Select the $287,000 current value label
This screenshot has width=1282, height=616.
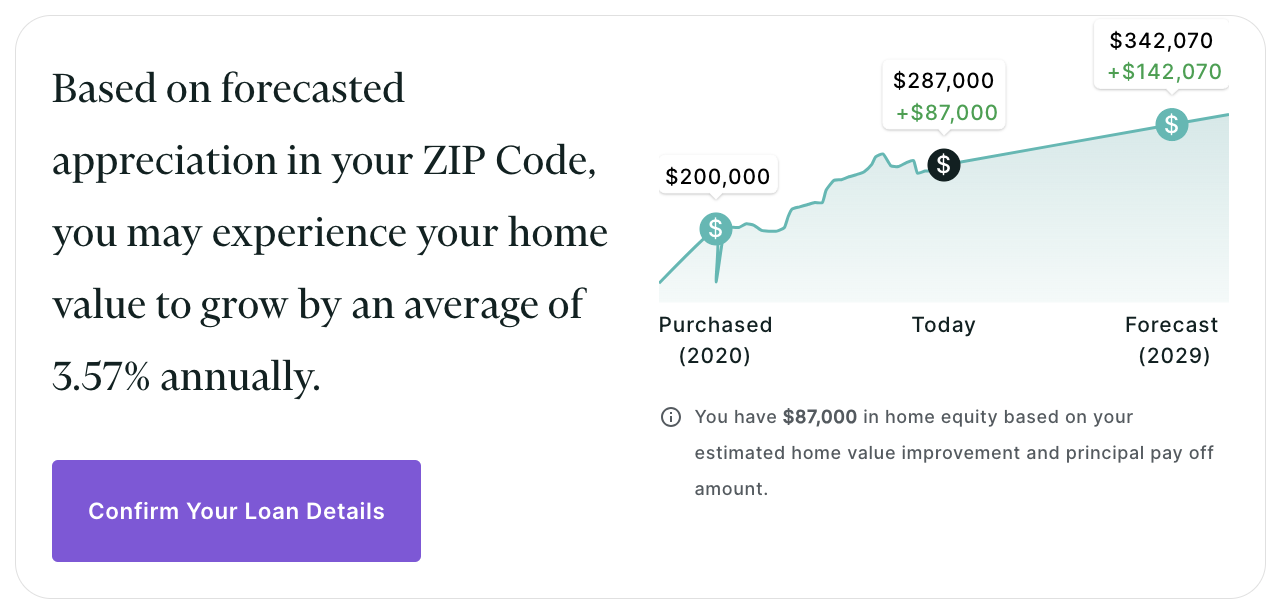(x=944, y=81)
